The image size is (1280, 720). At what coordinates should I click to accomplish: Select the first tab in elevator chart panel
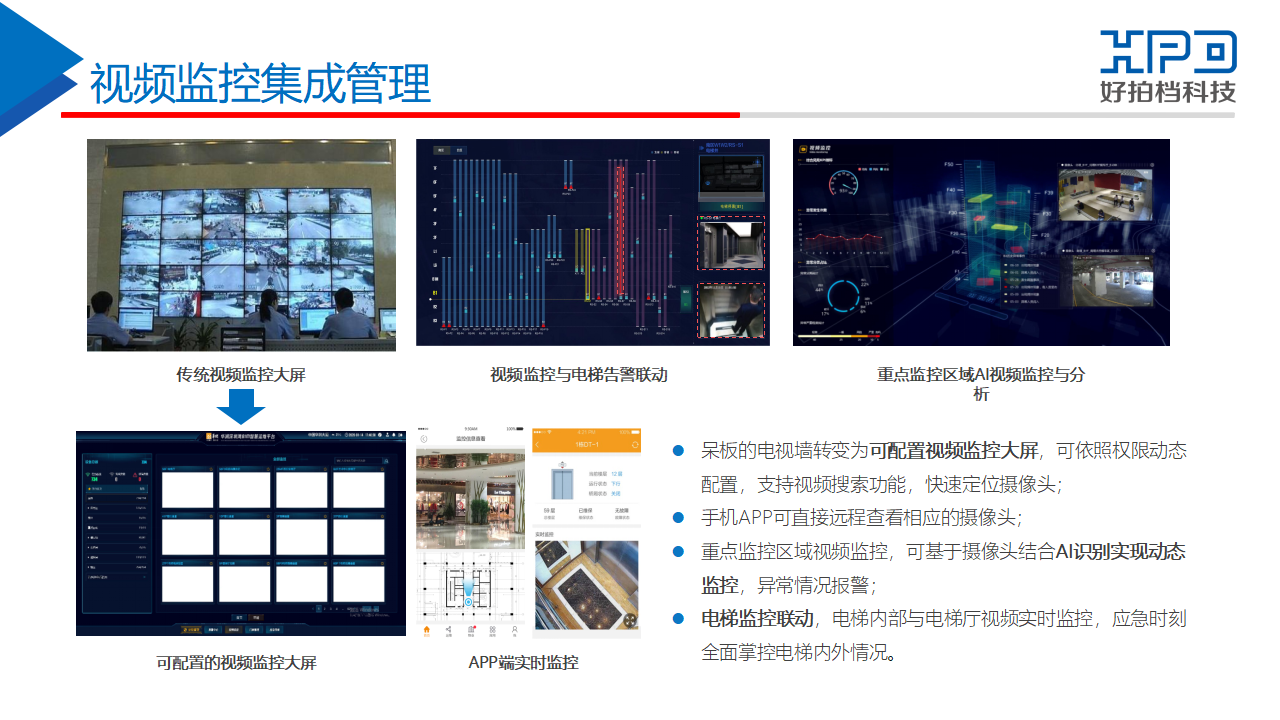[441, 150]
